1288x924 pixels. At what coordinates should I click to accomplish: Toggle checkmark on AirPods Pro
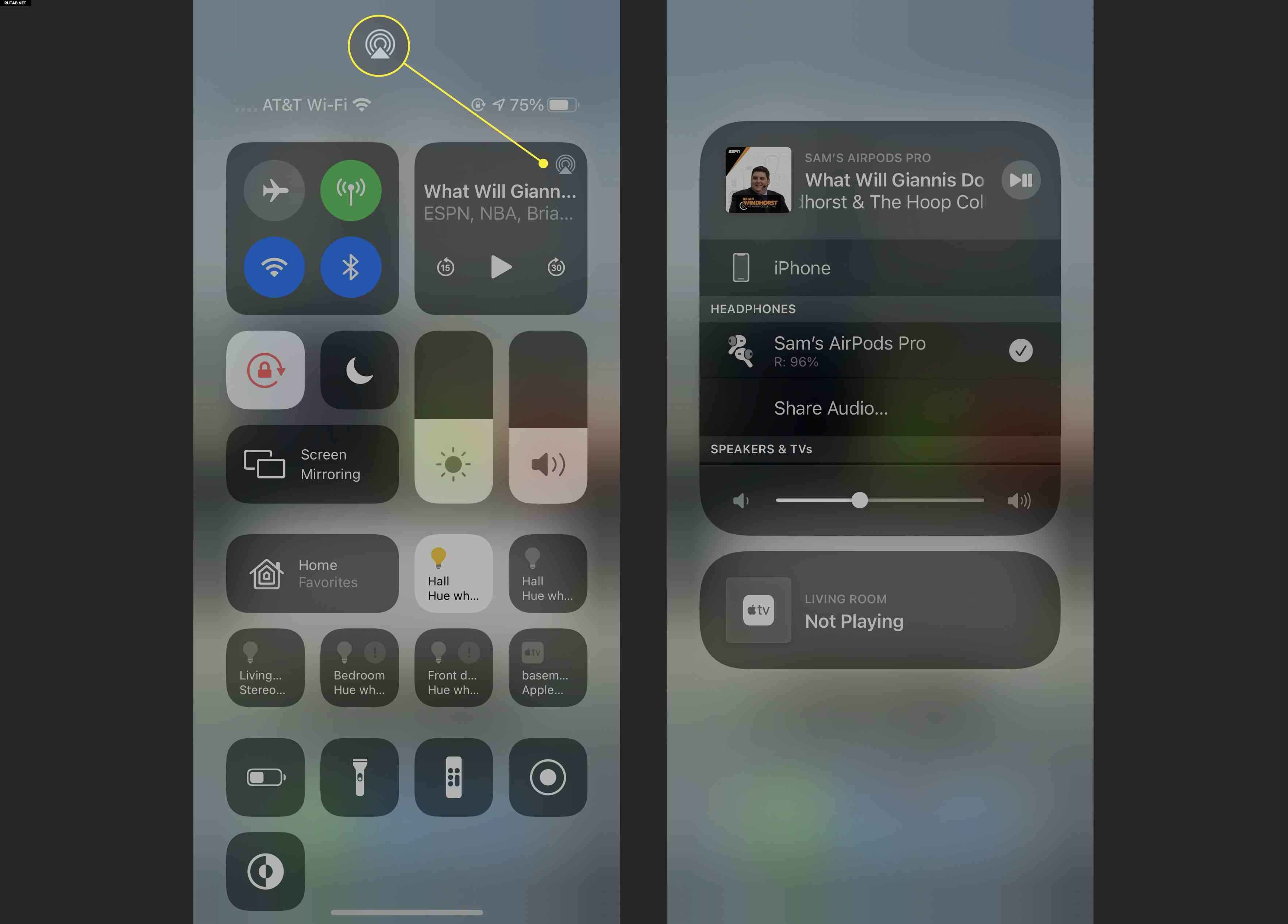tap(1021, 350)
